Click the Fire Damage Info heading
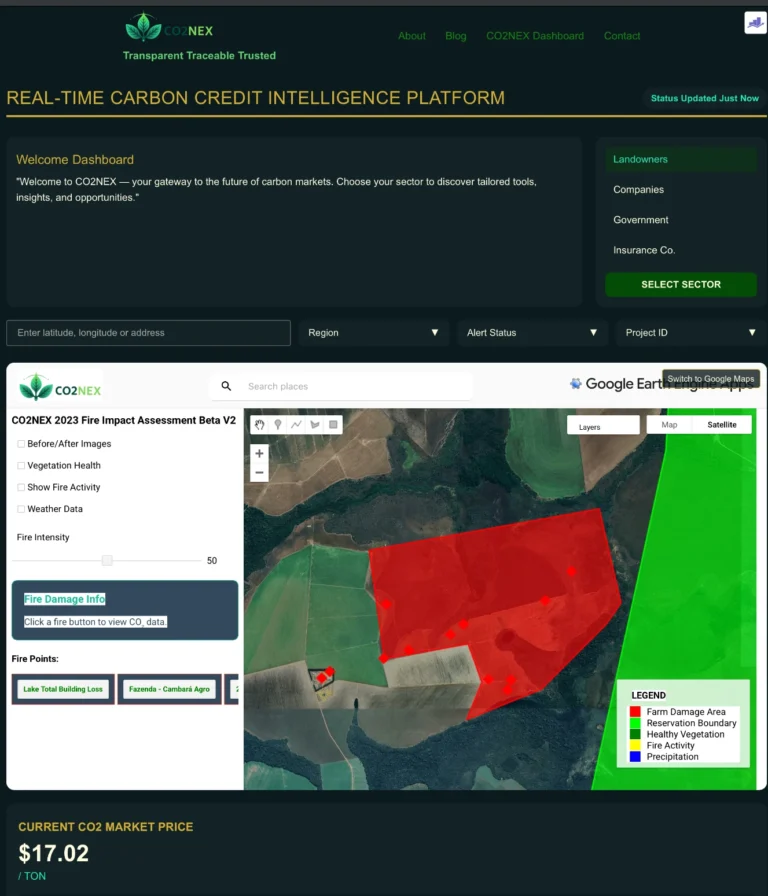Screen dimensions: 768x896 (x=65, y=599)
